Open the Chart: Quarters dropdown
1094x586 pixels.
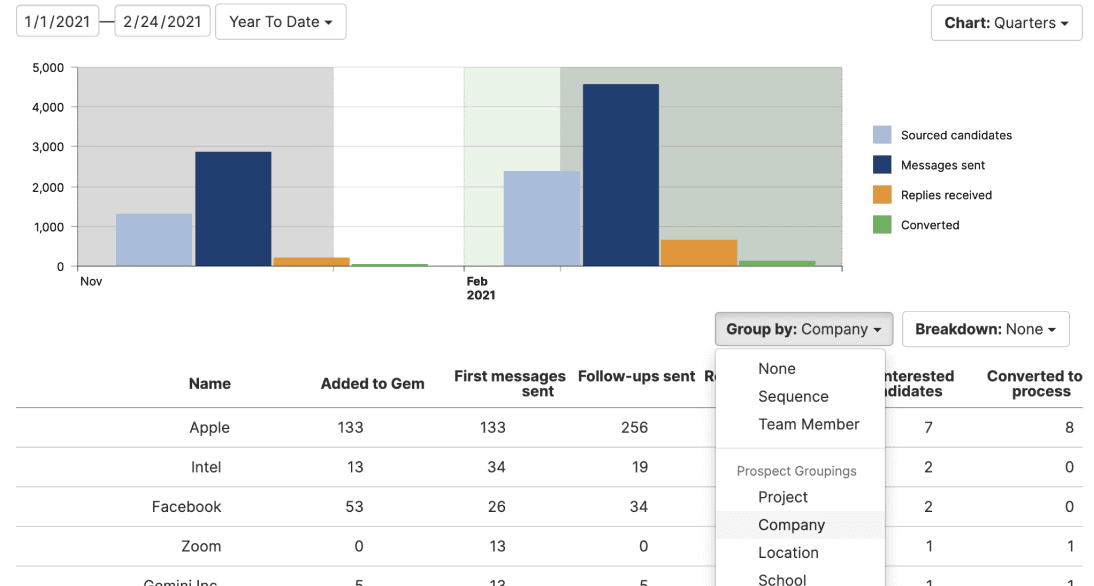pyautogui.click(x=1006, y=22)
